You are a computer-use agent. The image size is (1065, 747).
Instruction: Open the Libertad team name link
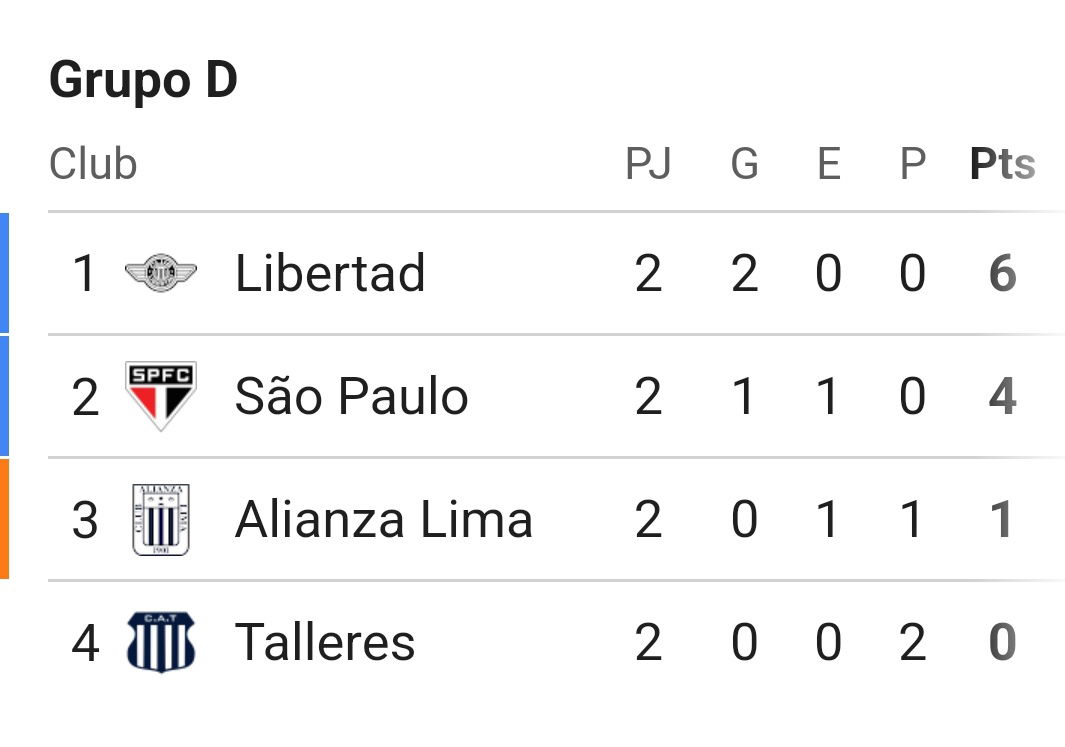pos(330,273)
